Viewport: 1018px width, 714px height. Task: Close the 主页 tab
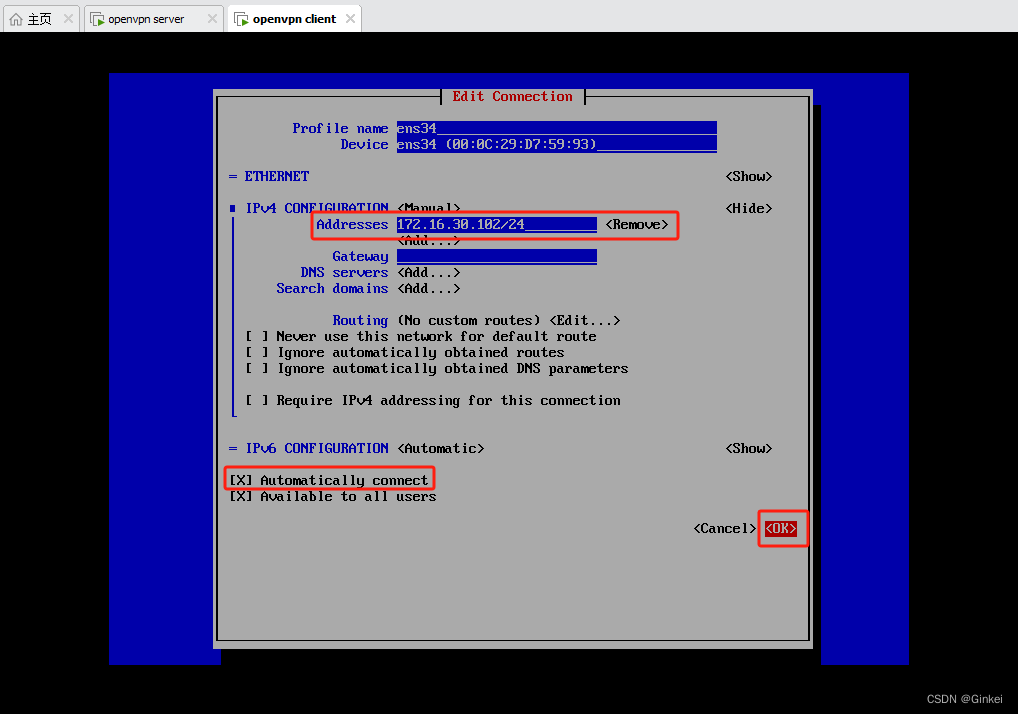(68, 19)
